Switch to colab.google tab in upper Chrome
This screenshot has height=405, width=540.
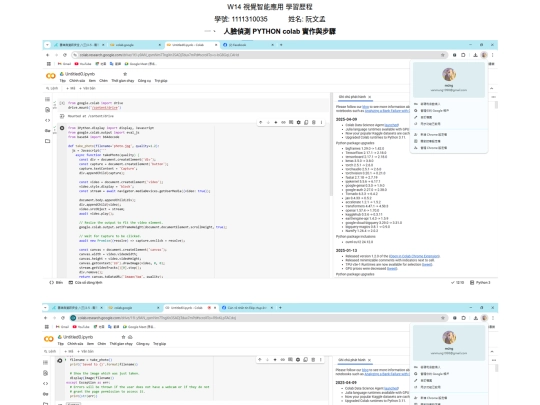coord(135,45)
